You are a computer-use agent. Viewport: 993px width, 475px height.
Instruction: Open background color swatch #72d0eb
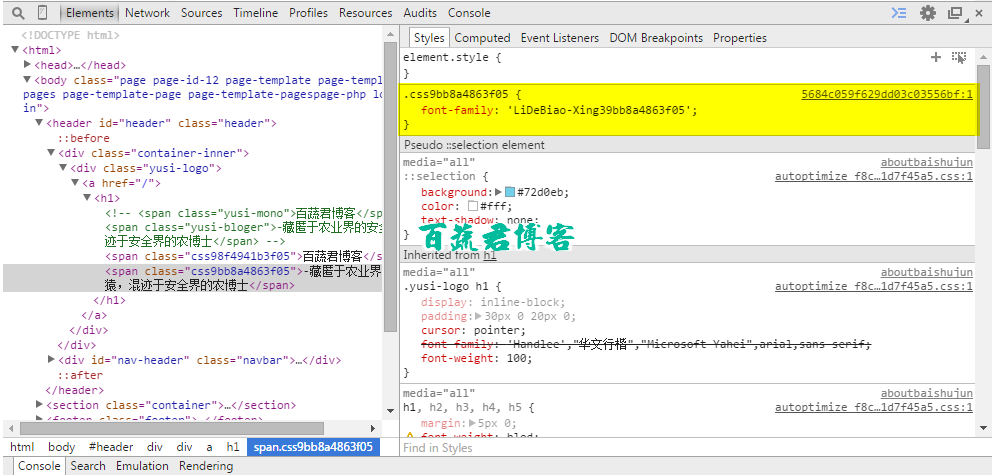(x=510, y=192)
